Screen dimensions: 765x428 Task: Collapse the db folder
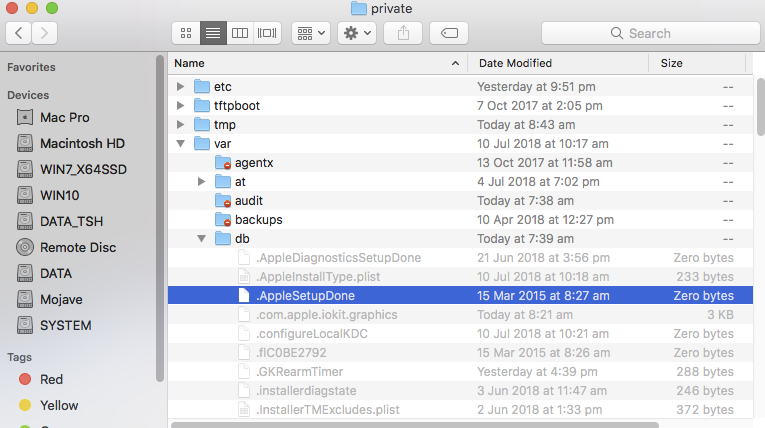pyautogui.click(x=201, y=239)
